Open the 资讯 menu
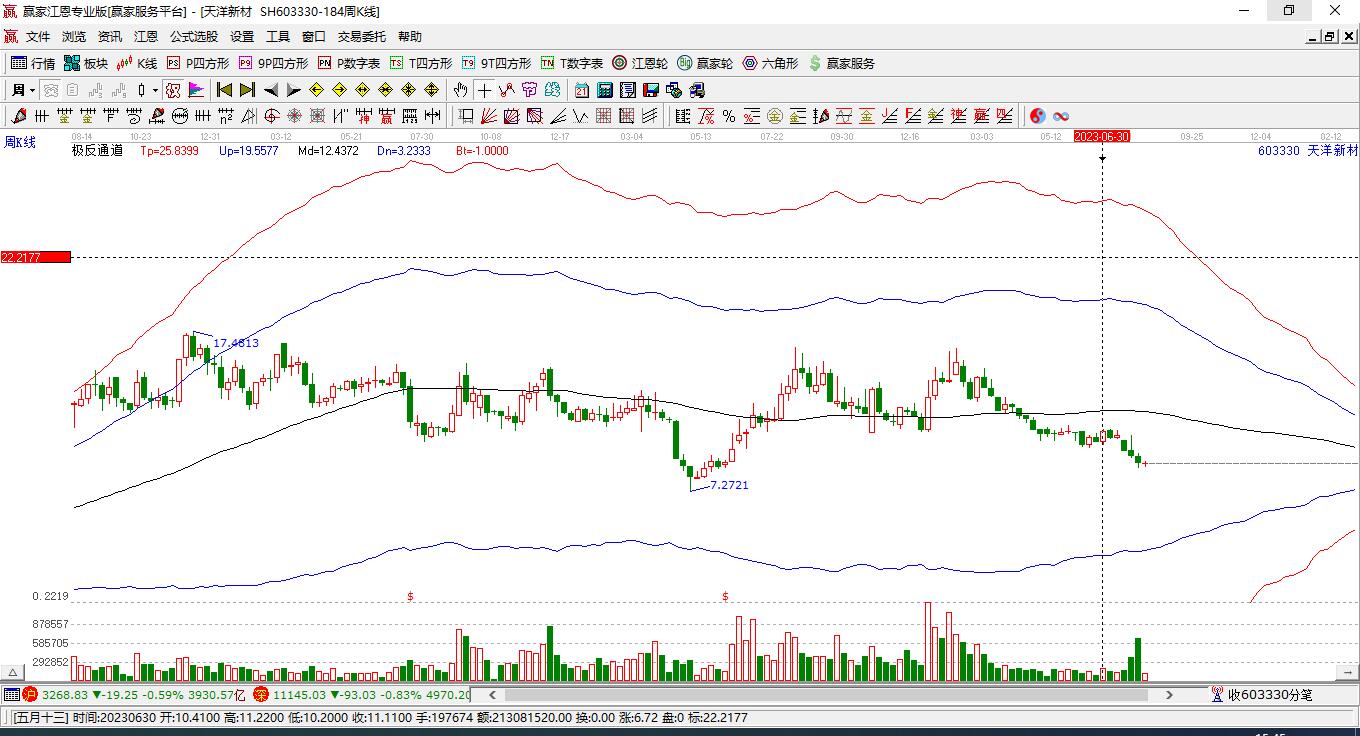This screenshot has height=736, width=1360. tap(110, 37)
